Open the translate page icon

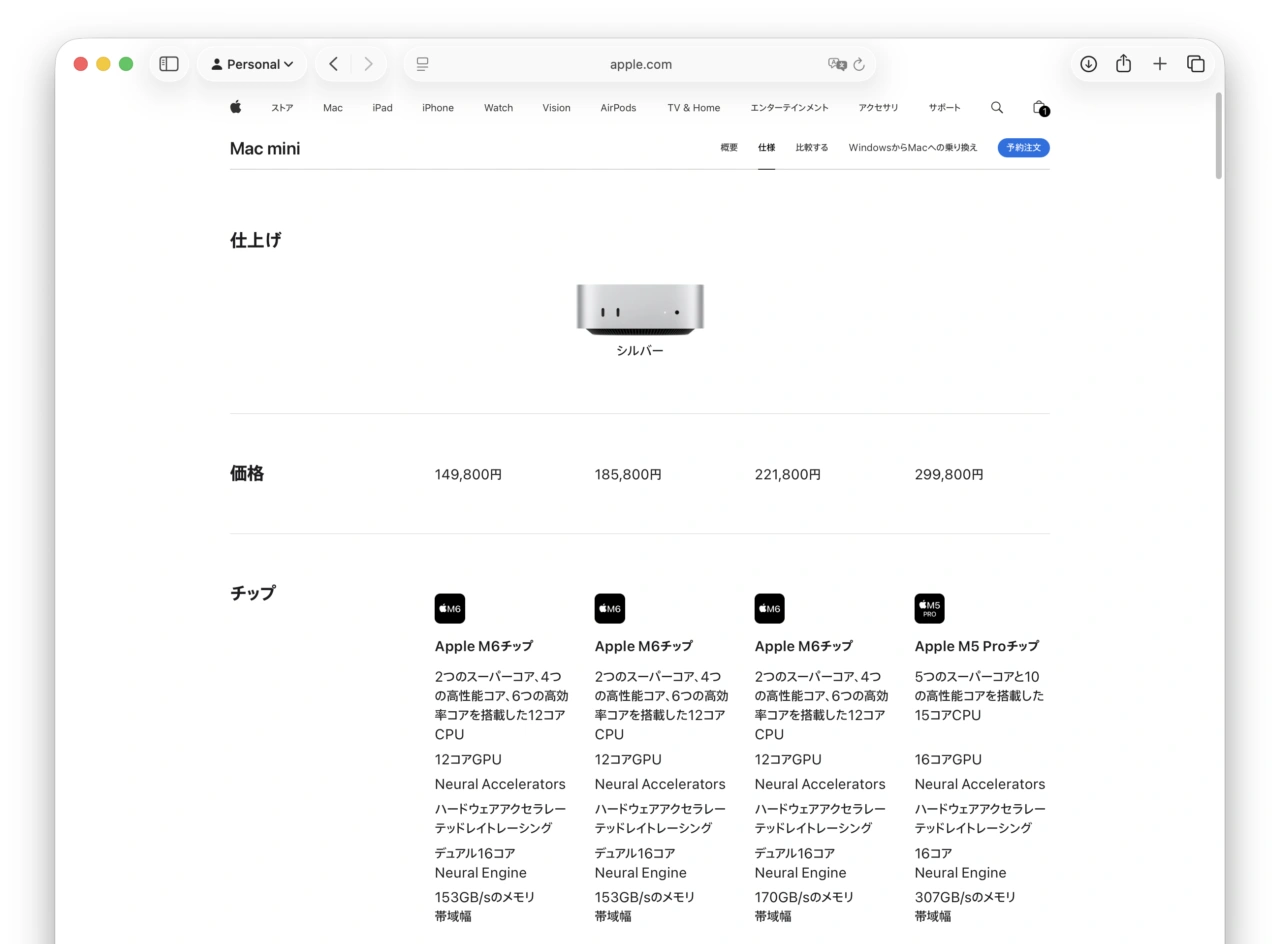(837, 64)
